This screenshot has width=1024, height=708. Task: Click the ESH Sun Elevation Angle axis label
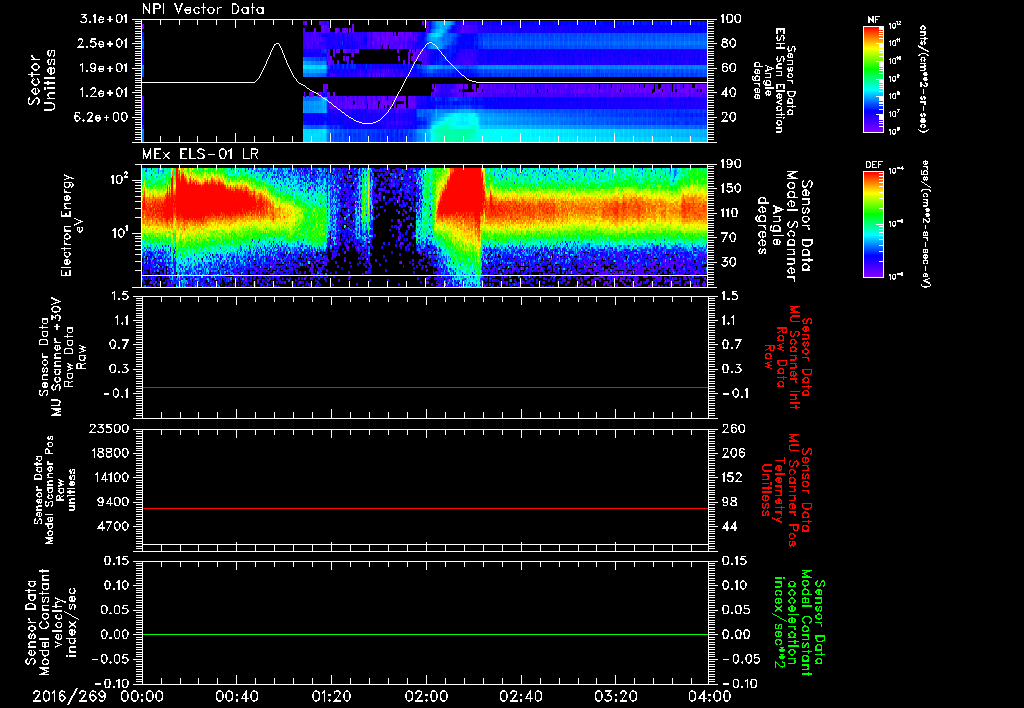[x=776, y=80]
